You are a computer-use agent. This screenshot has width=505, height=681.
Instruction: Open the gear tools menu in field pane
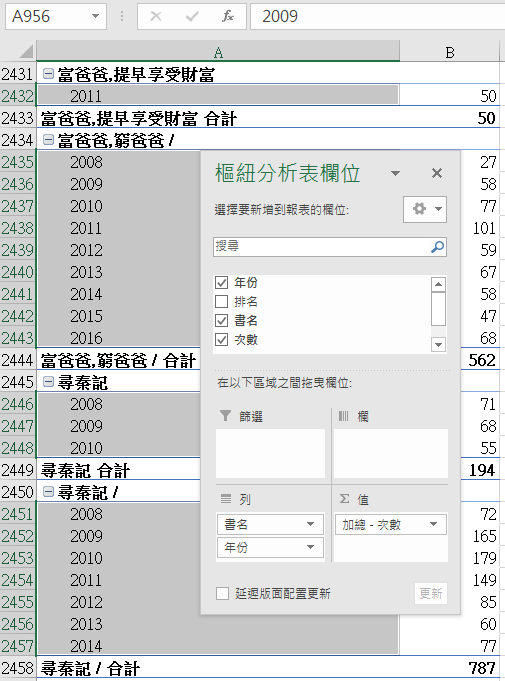click(425, 209)
